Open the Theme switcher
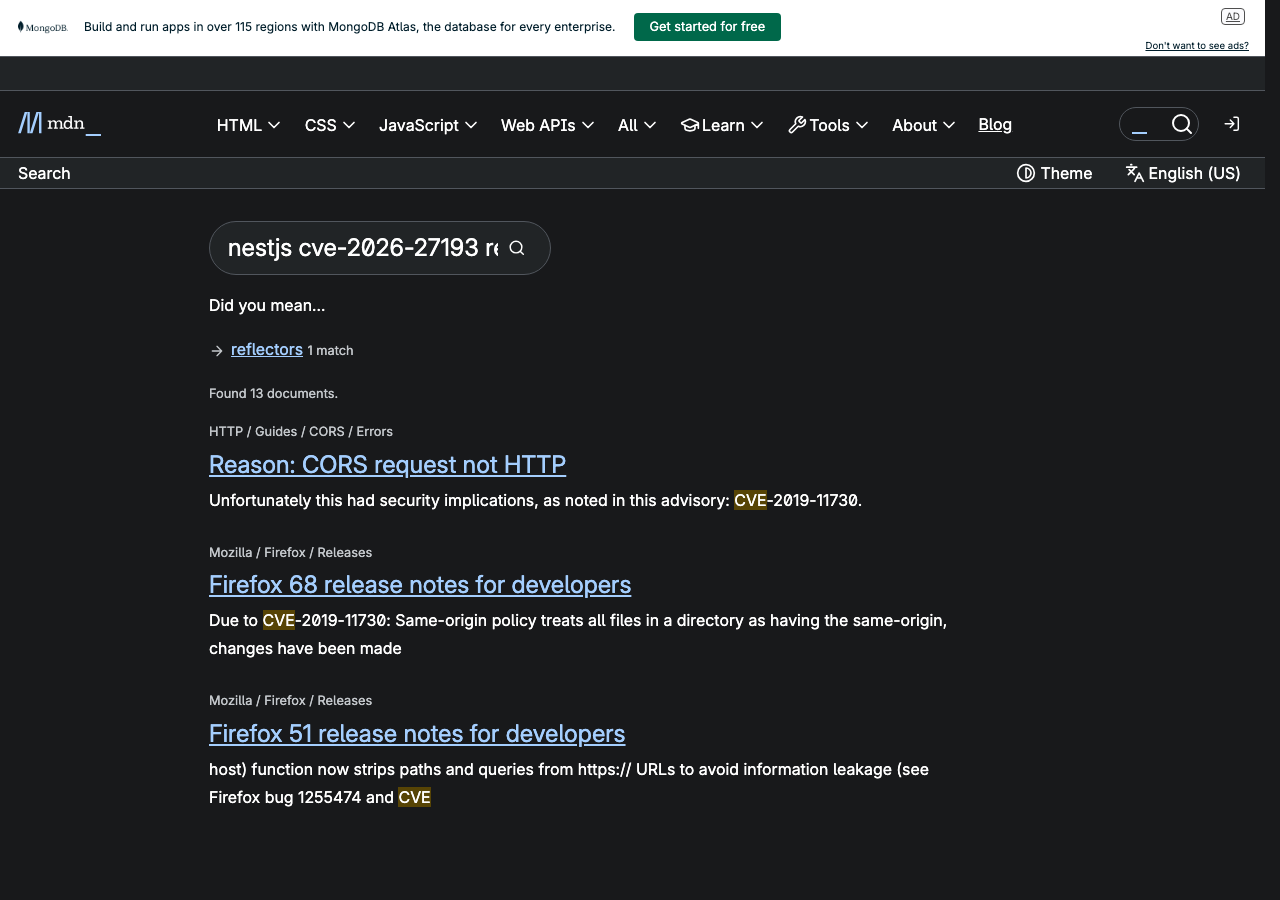This screenshot has height=900, width=1280. coord(1054,173)
